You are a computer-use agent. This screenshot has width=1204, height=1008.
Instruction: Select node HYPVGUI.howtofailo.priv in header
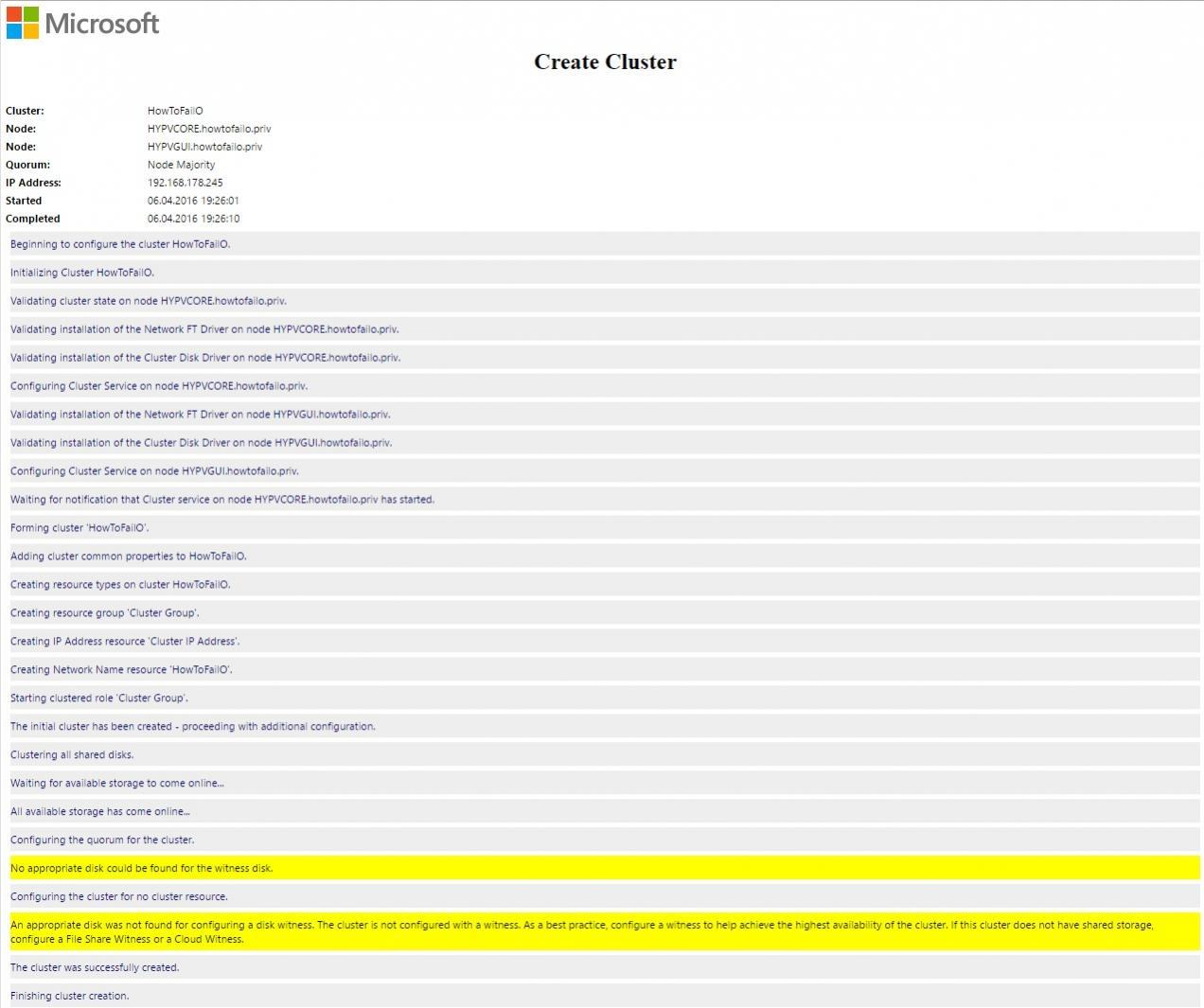204,147
